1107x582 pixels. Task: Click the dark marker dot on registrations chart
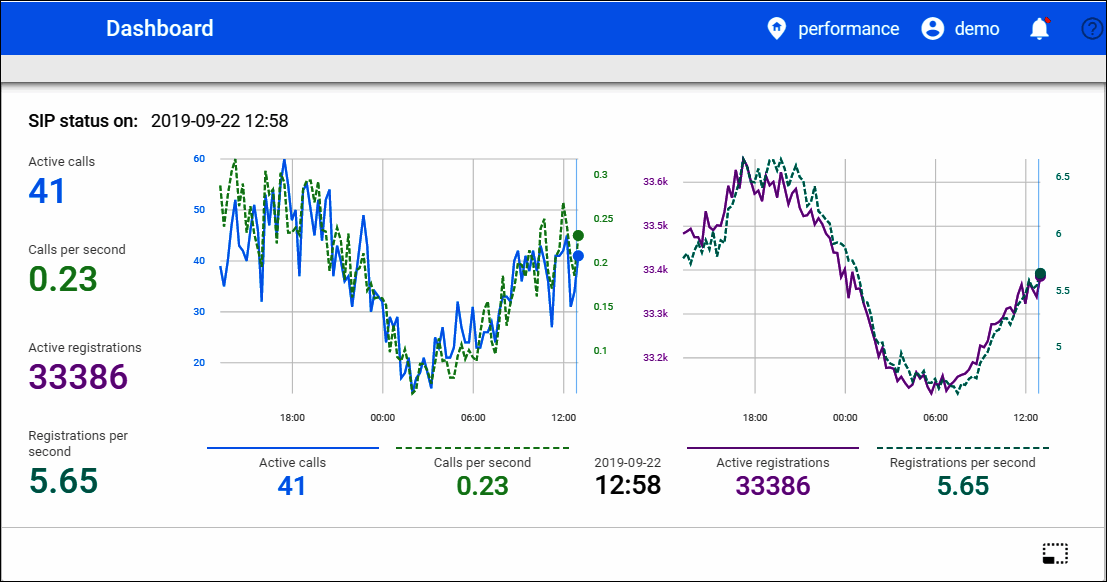point(1040,275)
